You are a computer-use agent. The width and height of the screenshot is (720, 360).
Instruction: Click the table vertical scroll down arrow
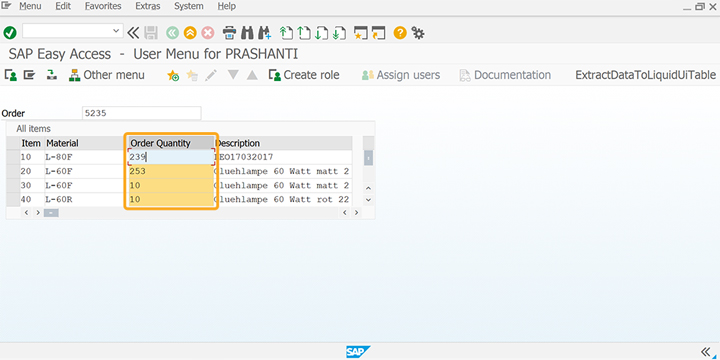368,200
